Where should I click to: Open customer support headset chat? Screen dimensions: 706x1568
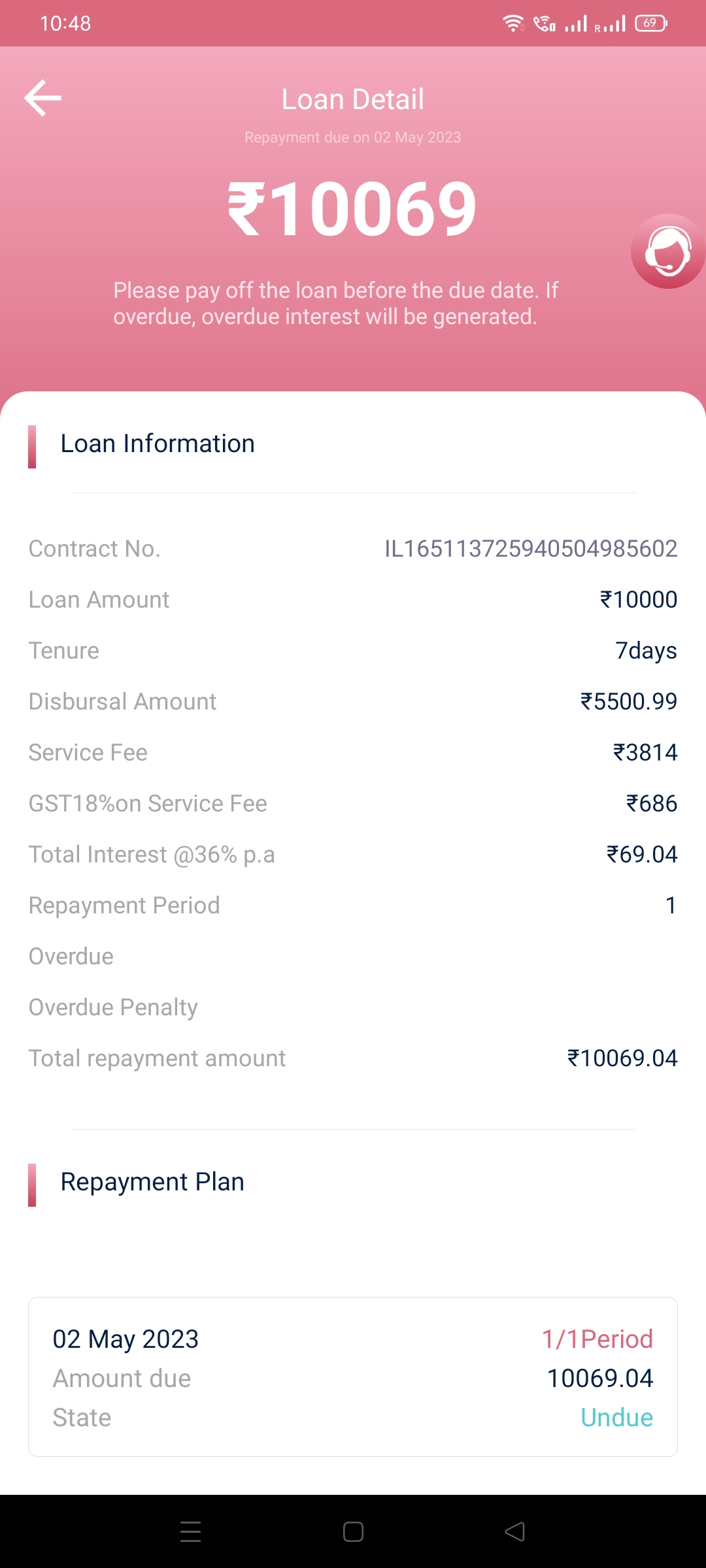click(x=667, y=252)
